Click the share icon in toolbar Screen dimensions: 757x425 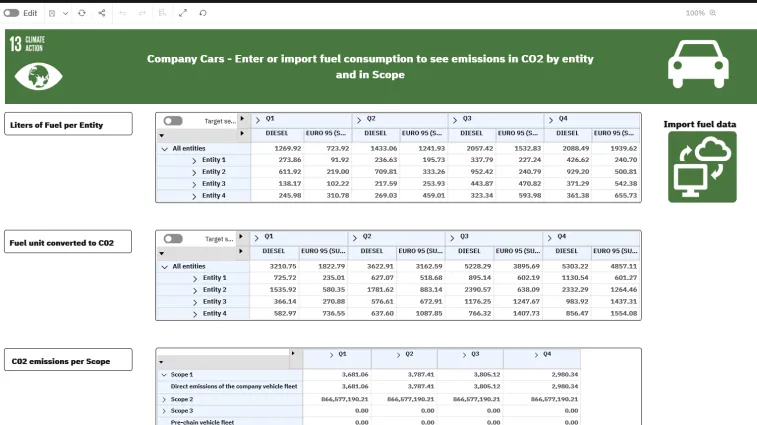(101, 13)
